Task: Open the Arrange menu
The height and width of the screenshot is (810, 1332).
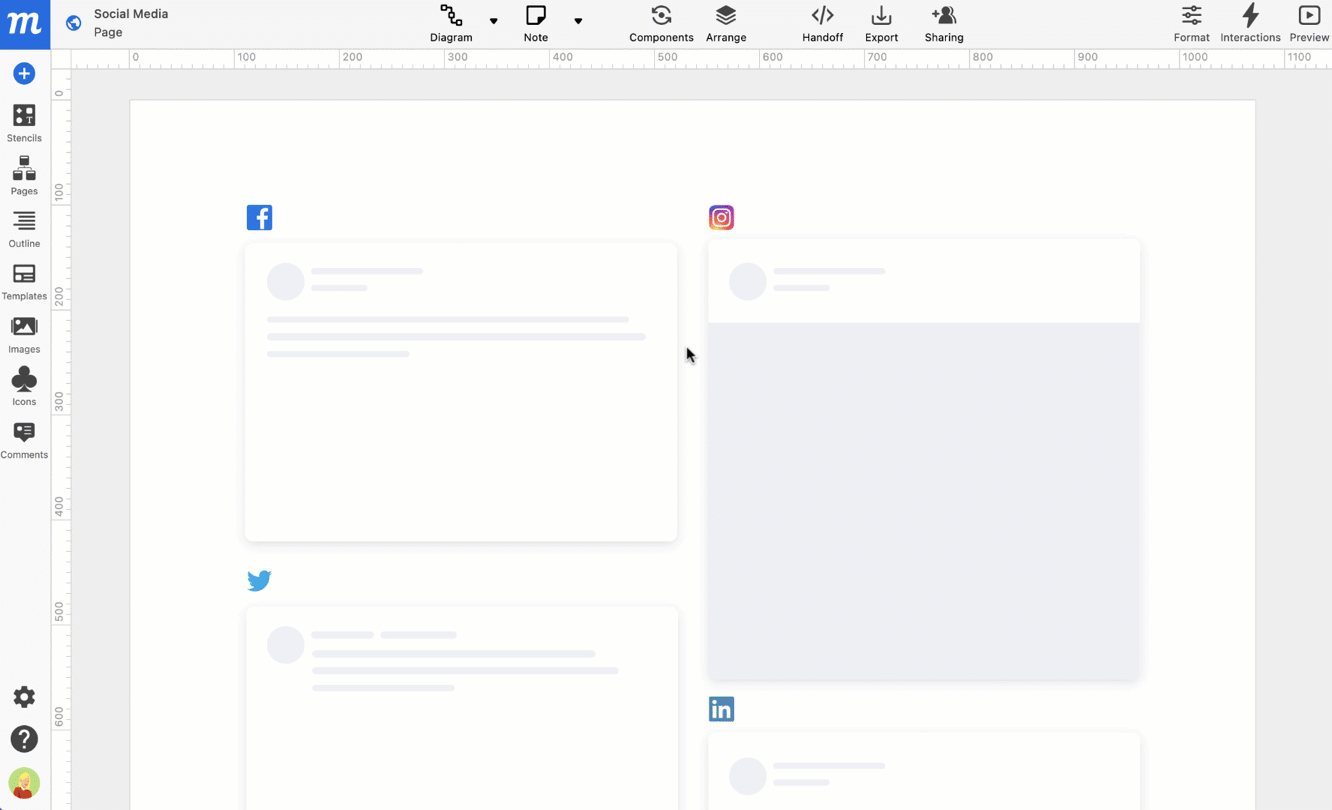Action: click(726, 23)
